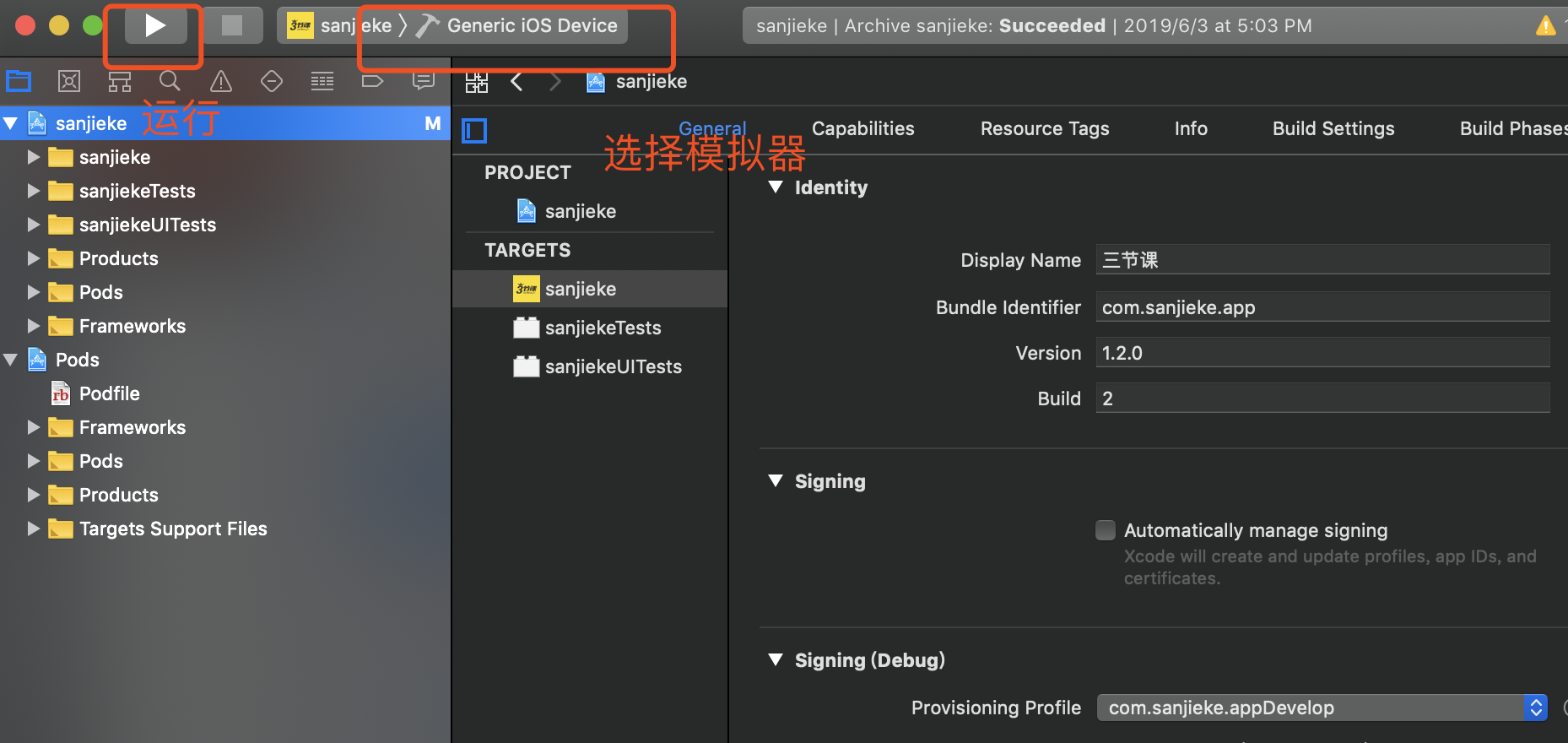Open the Issue navigator warning icon
The width and height of the screenshot is (1568, 743).
coord(221,81)
